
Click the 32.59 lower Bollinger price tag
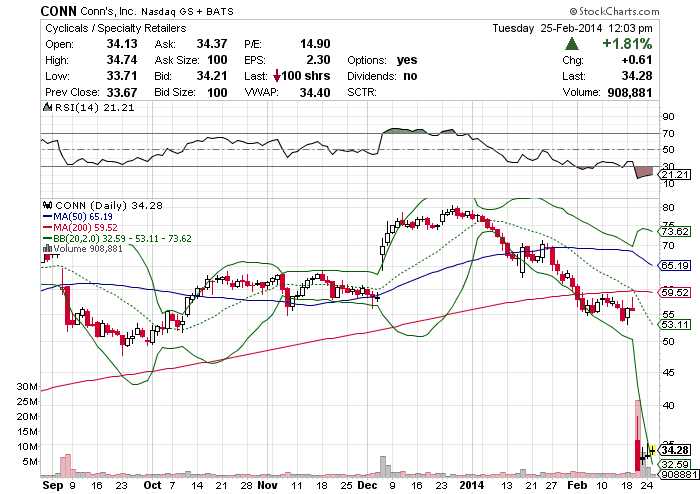[675, 464]
